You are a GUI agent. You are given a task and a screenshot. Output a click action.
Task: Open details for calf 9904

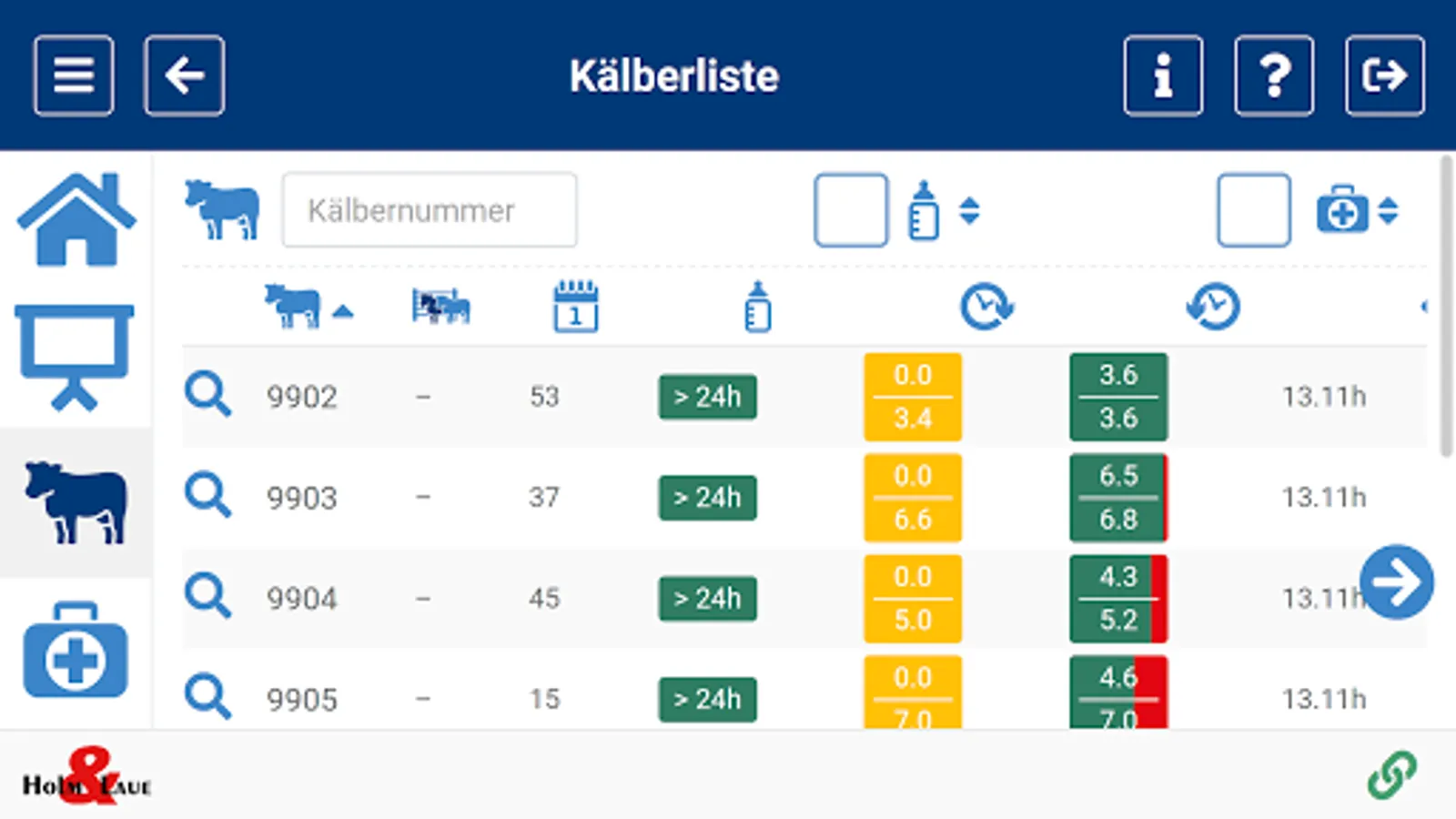[x=207, y=597]
